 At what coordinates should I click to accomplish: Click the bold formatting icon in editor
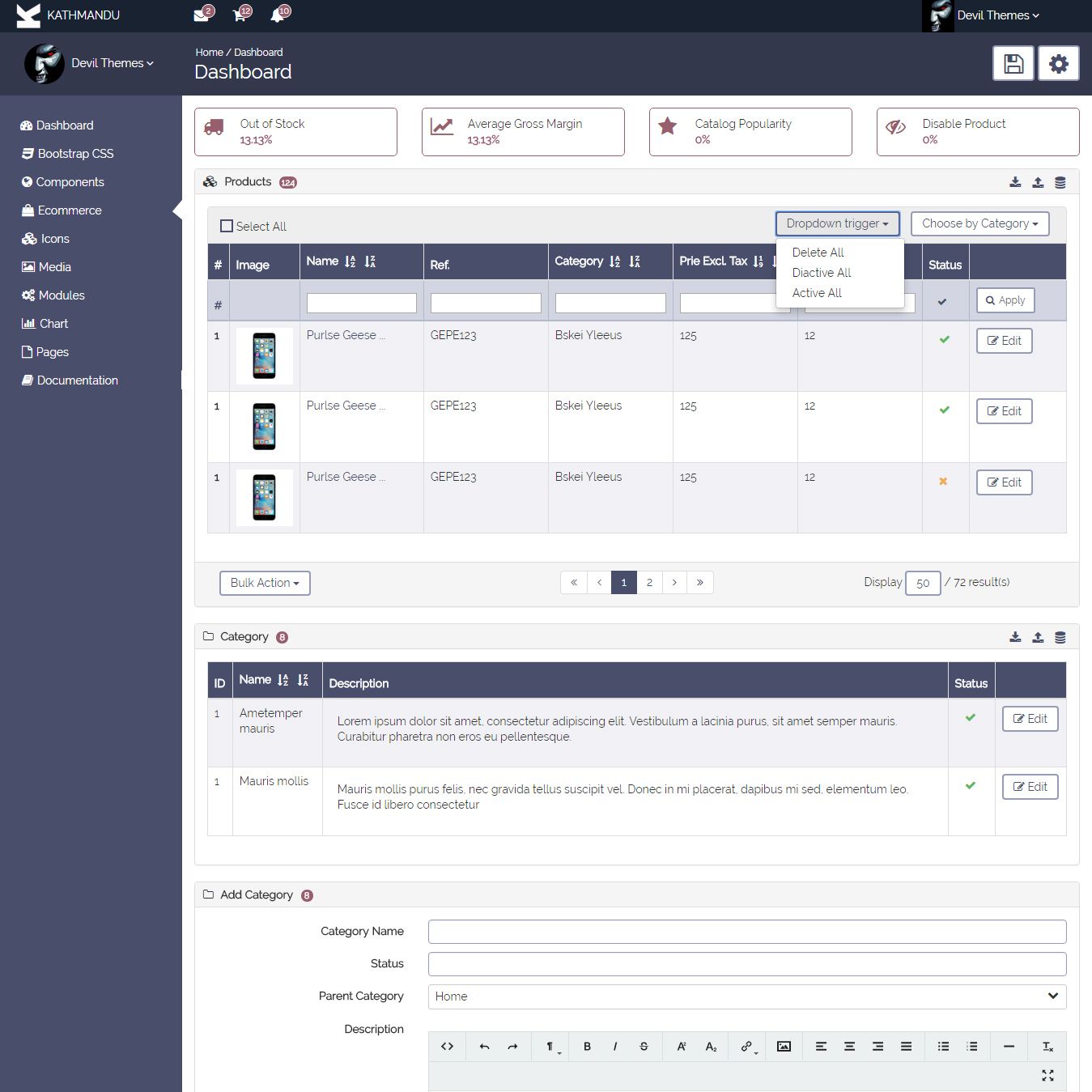pos(587,1047)
